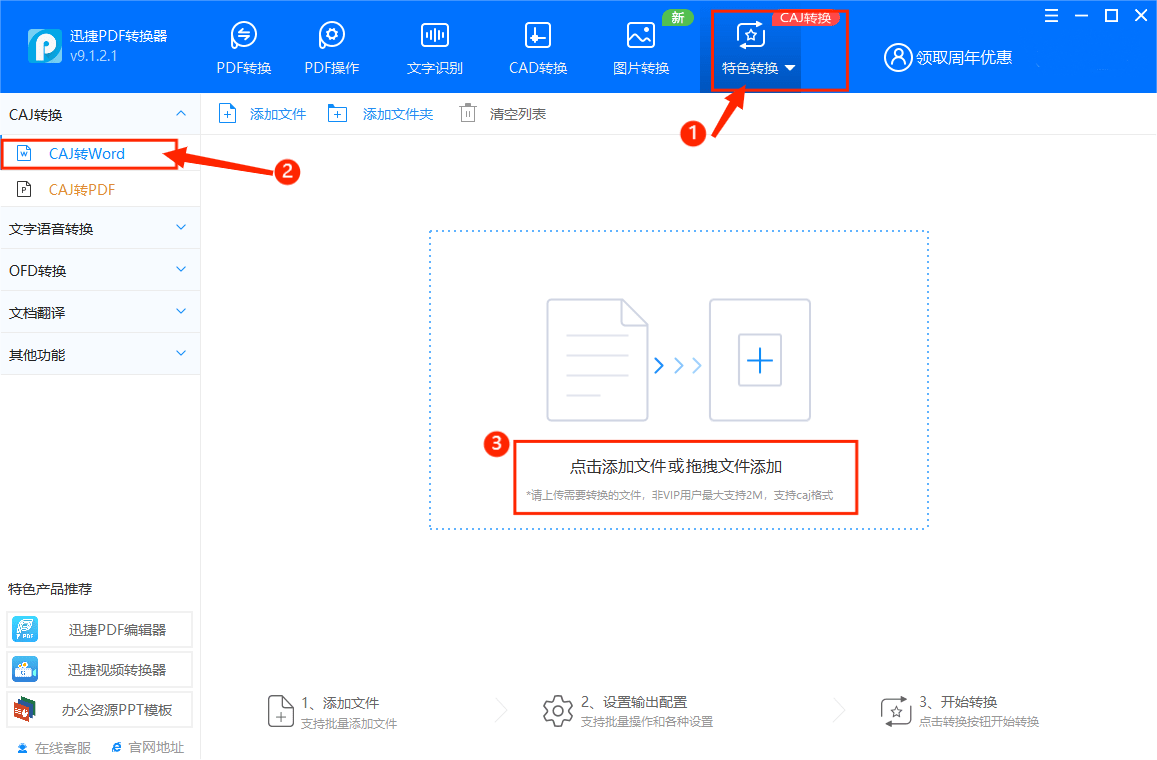The width and height of the screenshot is (1157, 760).
Task: Click the 迅捷PDF编辑器 product icon
Action: click(x=25, y=629)
